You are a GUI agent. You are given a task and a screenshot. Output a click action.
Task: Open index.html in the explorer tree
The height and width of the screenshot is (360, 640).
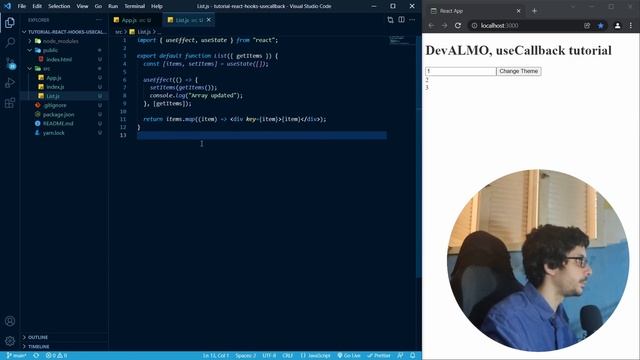pos(59,60)
